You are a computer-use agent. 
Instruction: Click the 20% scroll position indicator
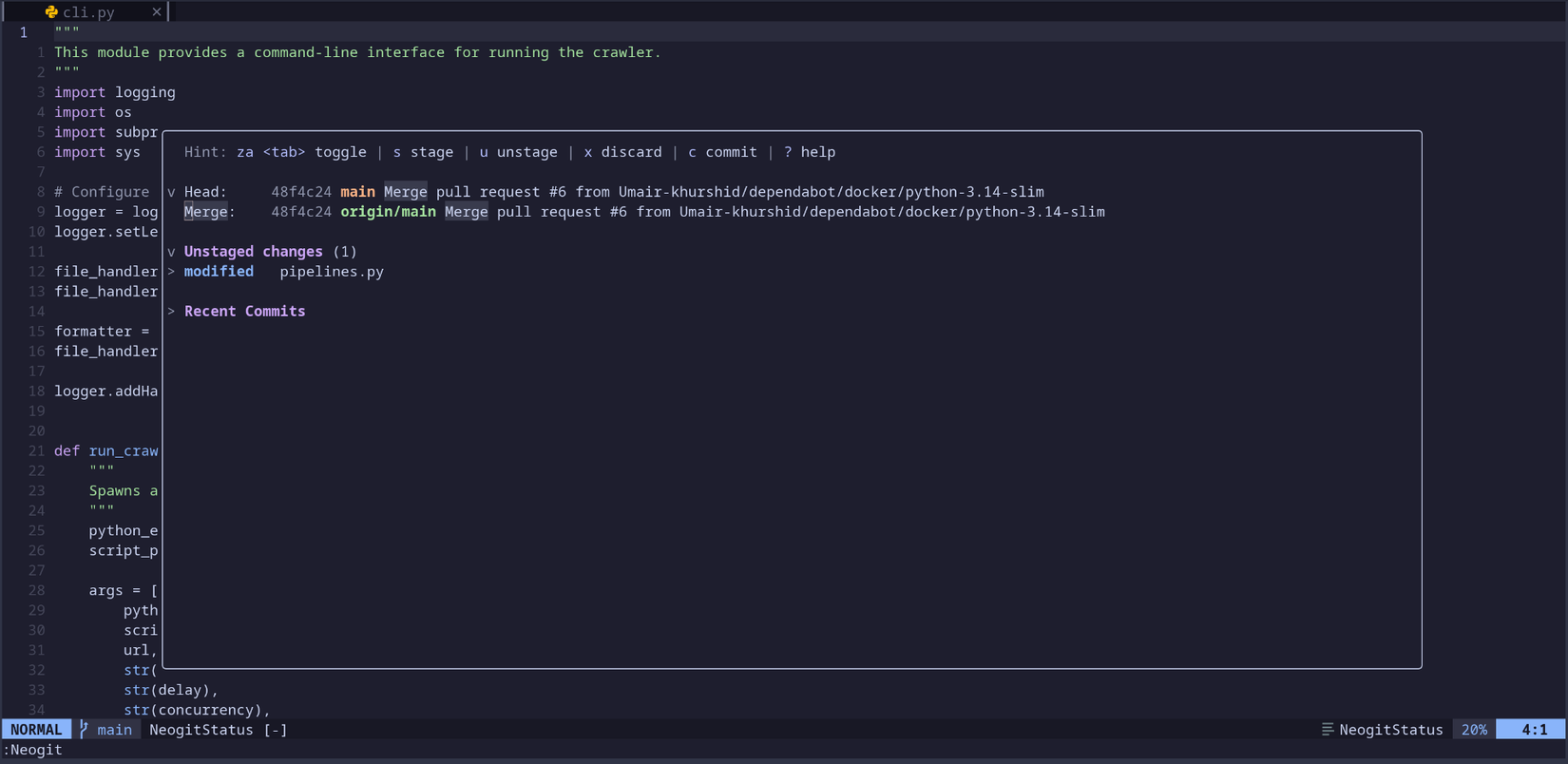coord(1474,729)
